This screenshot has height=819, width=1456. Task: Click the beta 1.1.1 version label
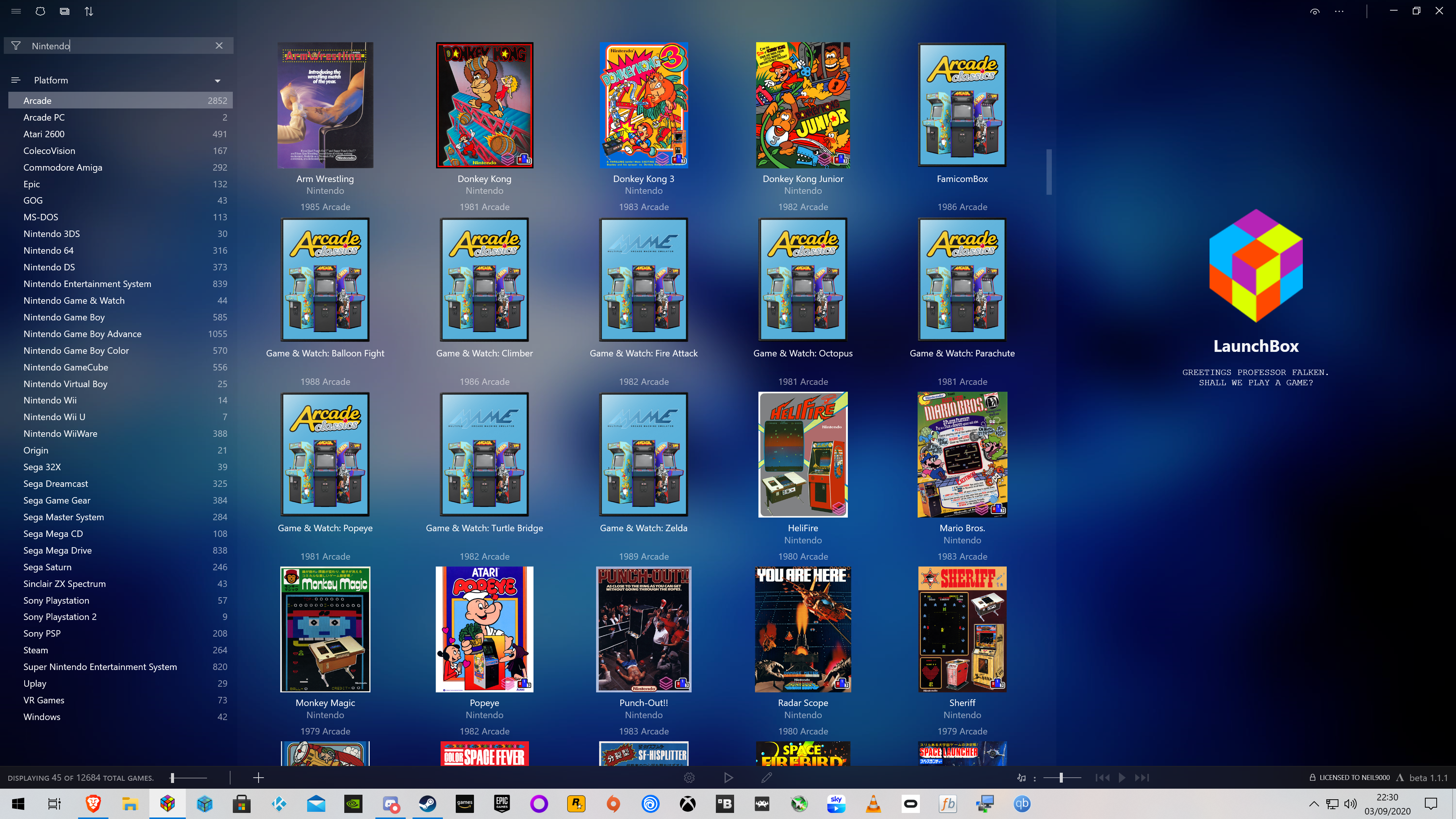(x=1428, y=778)
